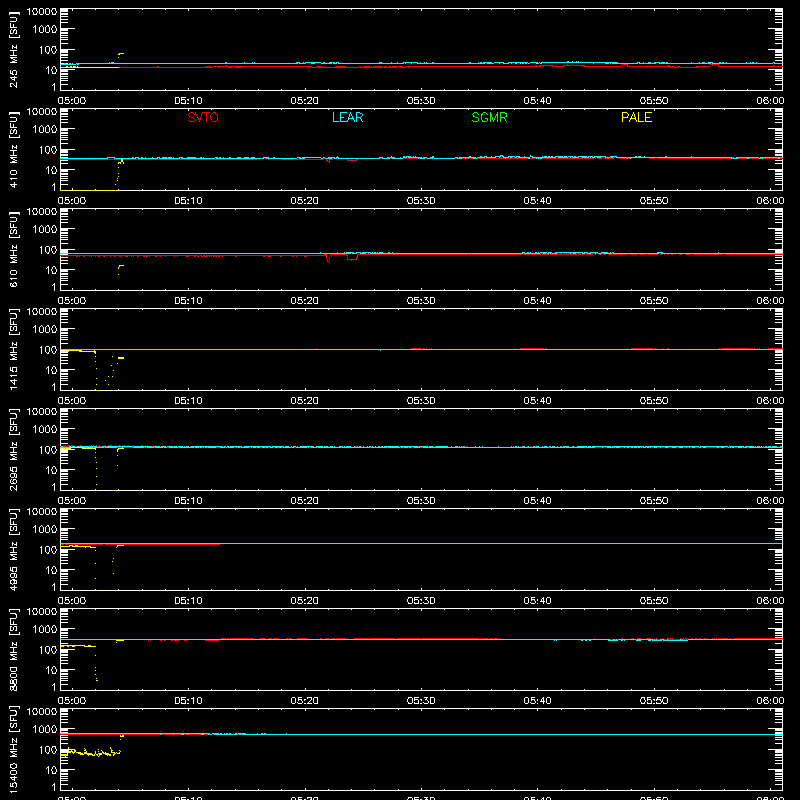The width and height of the screenshot is (800, 800).
Task: Click the 410 MHz [SFU] axis label
Action: tap(13, 149)
